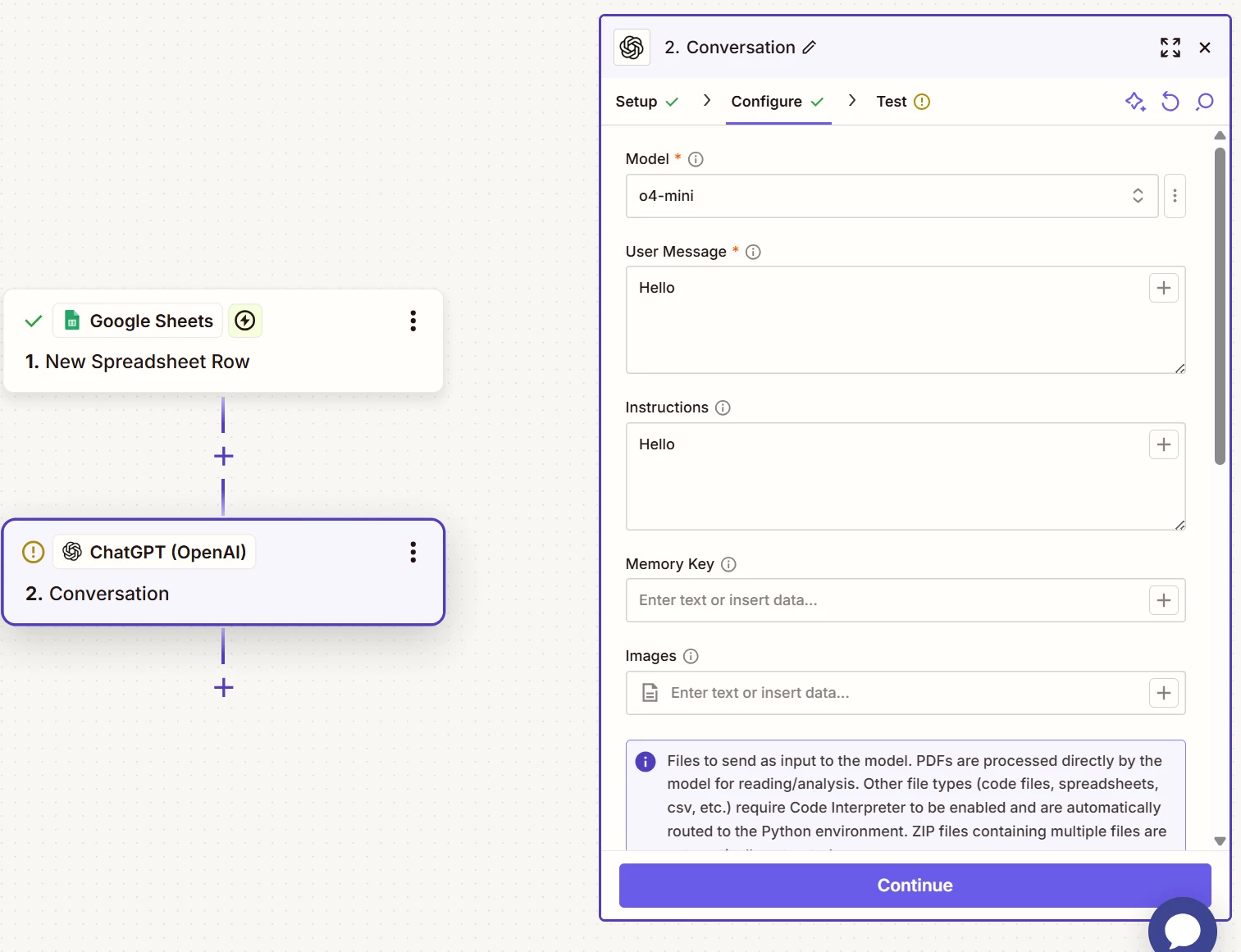The image size is (1241, 952).
Task: Close the Conversation step panel
Action: pyautogui.click(x=1205, y=48)
